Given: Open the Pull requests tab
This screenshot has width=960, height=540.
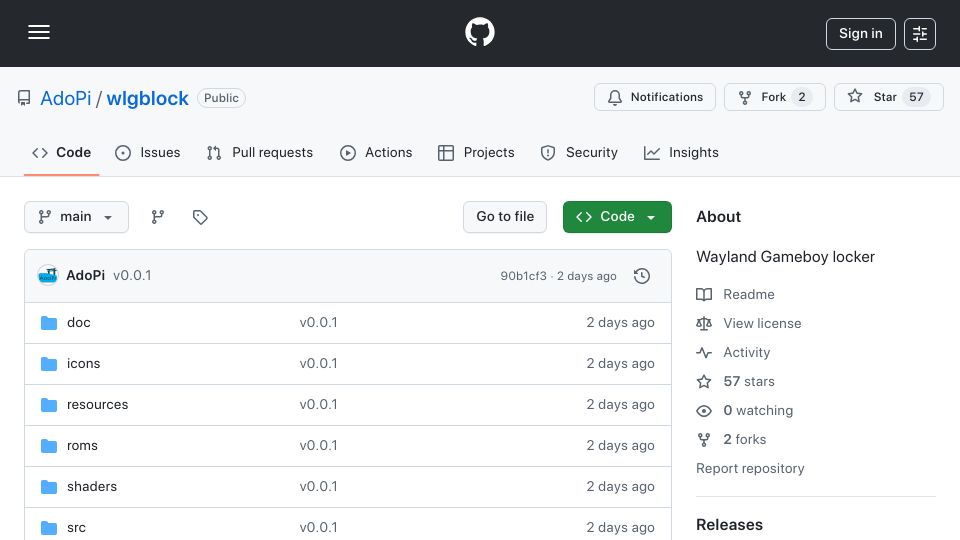Looking at the screenshot, I should (x=260, y=152).
